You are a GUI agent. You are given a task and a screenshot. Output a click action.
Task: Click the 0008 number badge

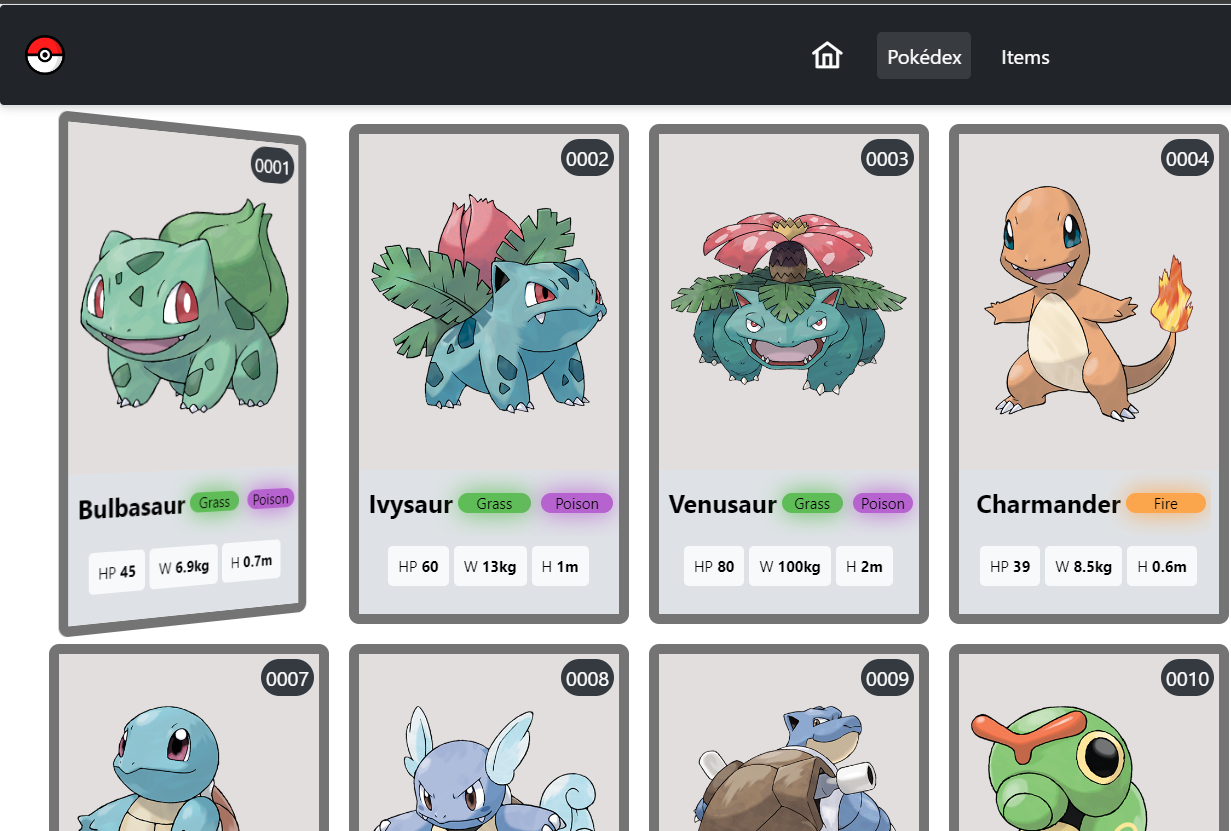tap(587, 678)
